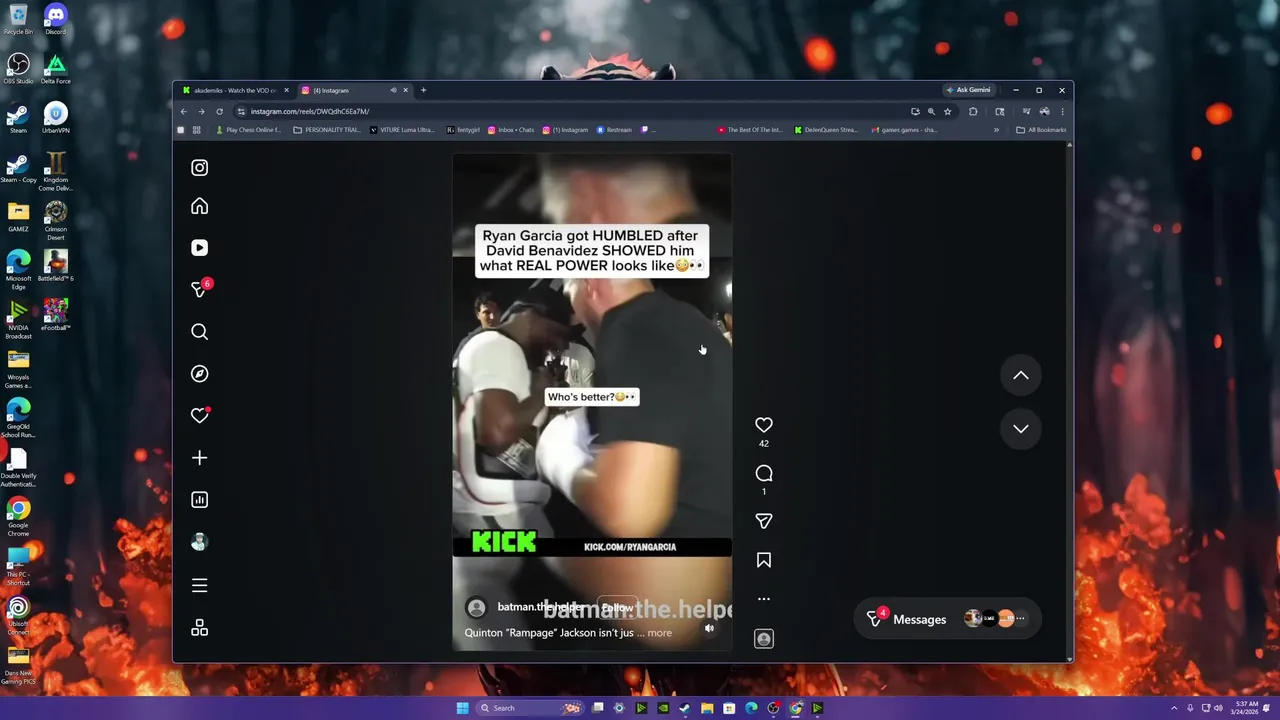
Task: Open Inbox • Chats bookmark
Action: 511,130
